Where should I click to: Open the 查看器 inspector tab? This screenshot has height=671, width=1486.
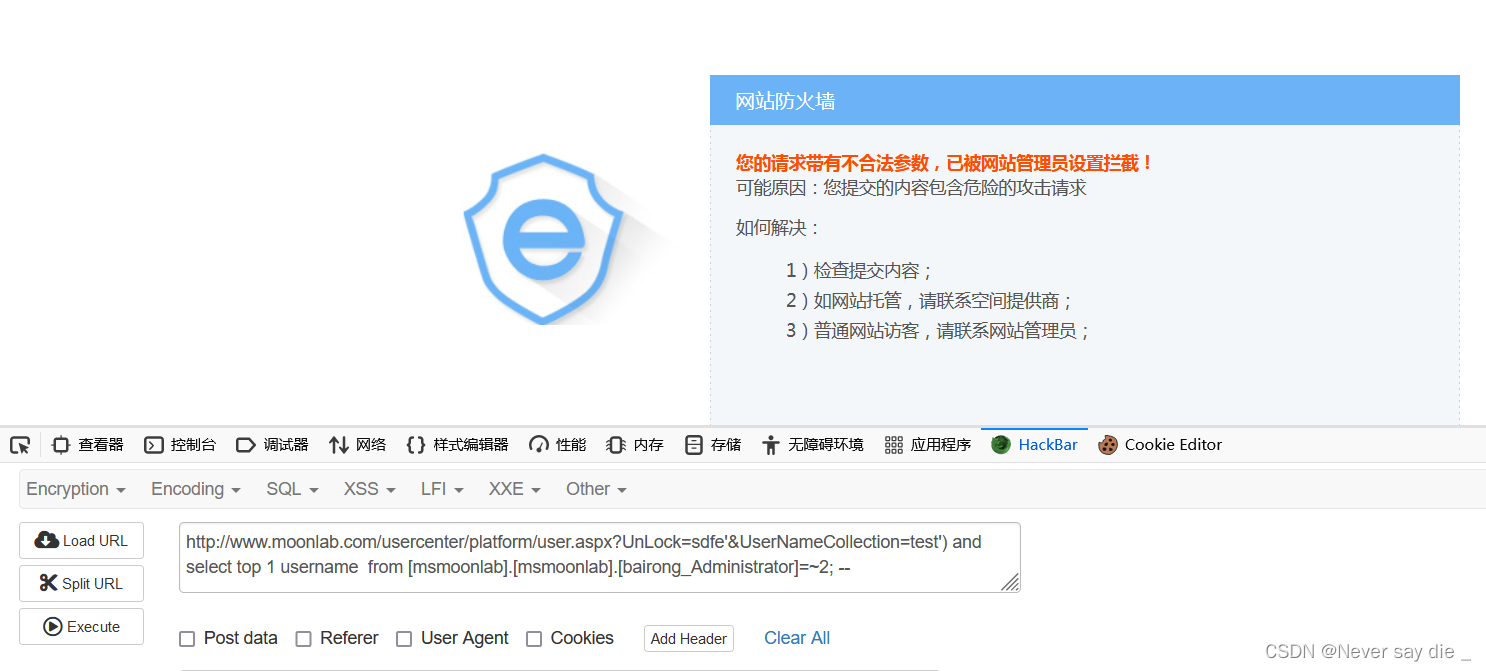[88, 445]
